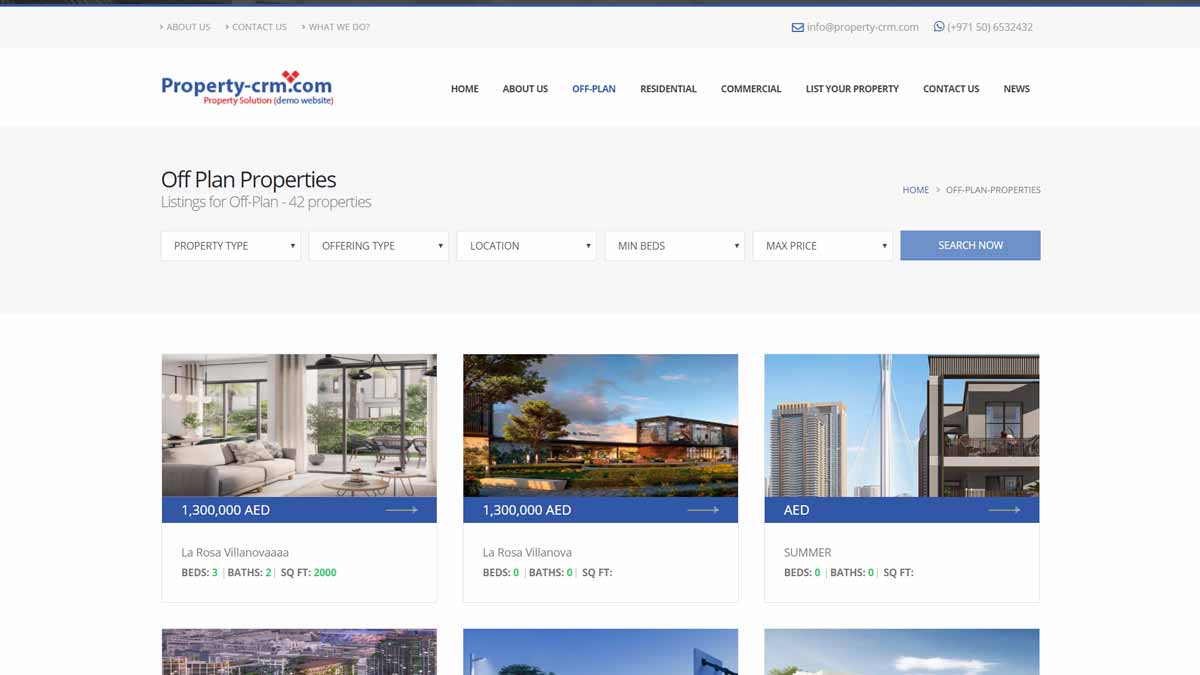
Task: Open the PROPERTY TYPE dropdown
Action: pos(231,246)
